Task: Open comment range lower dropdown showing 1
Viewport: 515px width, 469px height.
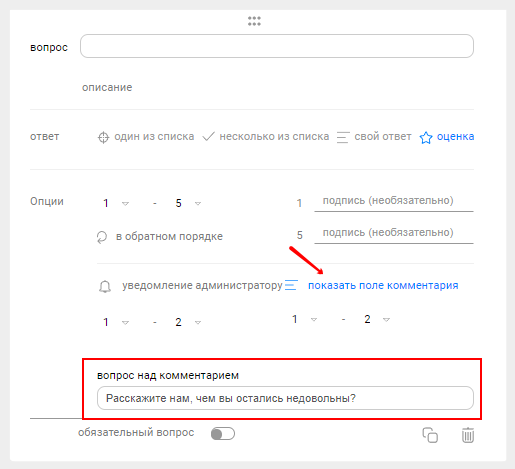Action: (304, 319)
